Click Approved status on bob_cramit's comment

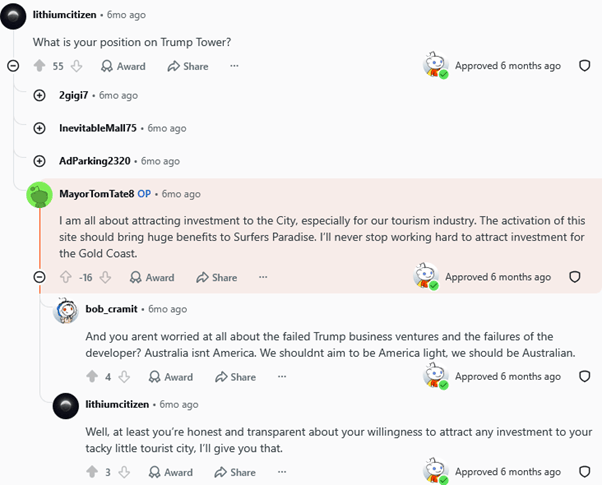(x=508, y=377)
